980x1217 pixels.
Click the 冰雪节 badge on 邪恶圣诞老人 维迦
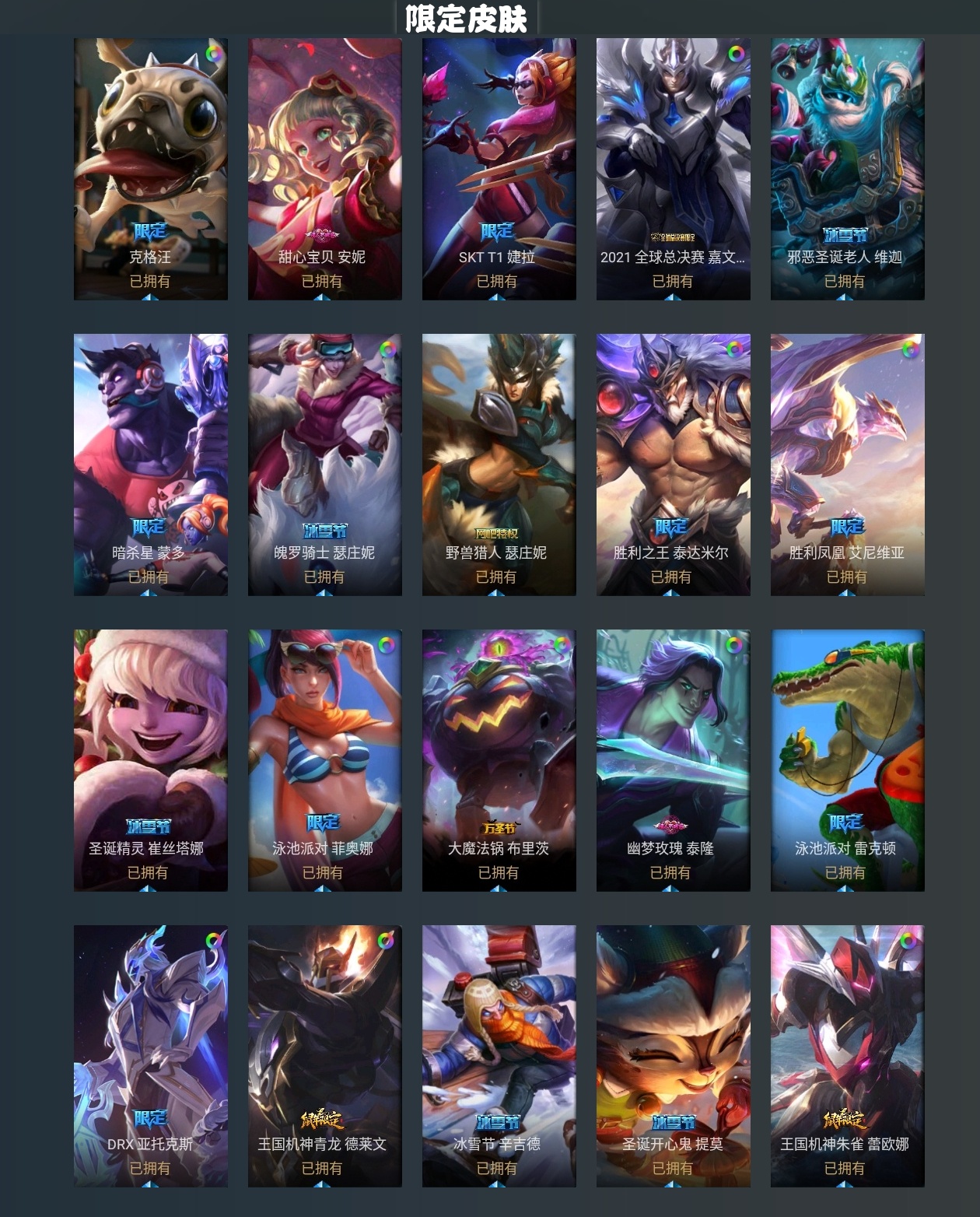point(845,234)
